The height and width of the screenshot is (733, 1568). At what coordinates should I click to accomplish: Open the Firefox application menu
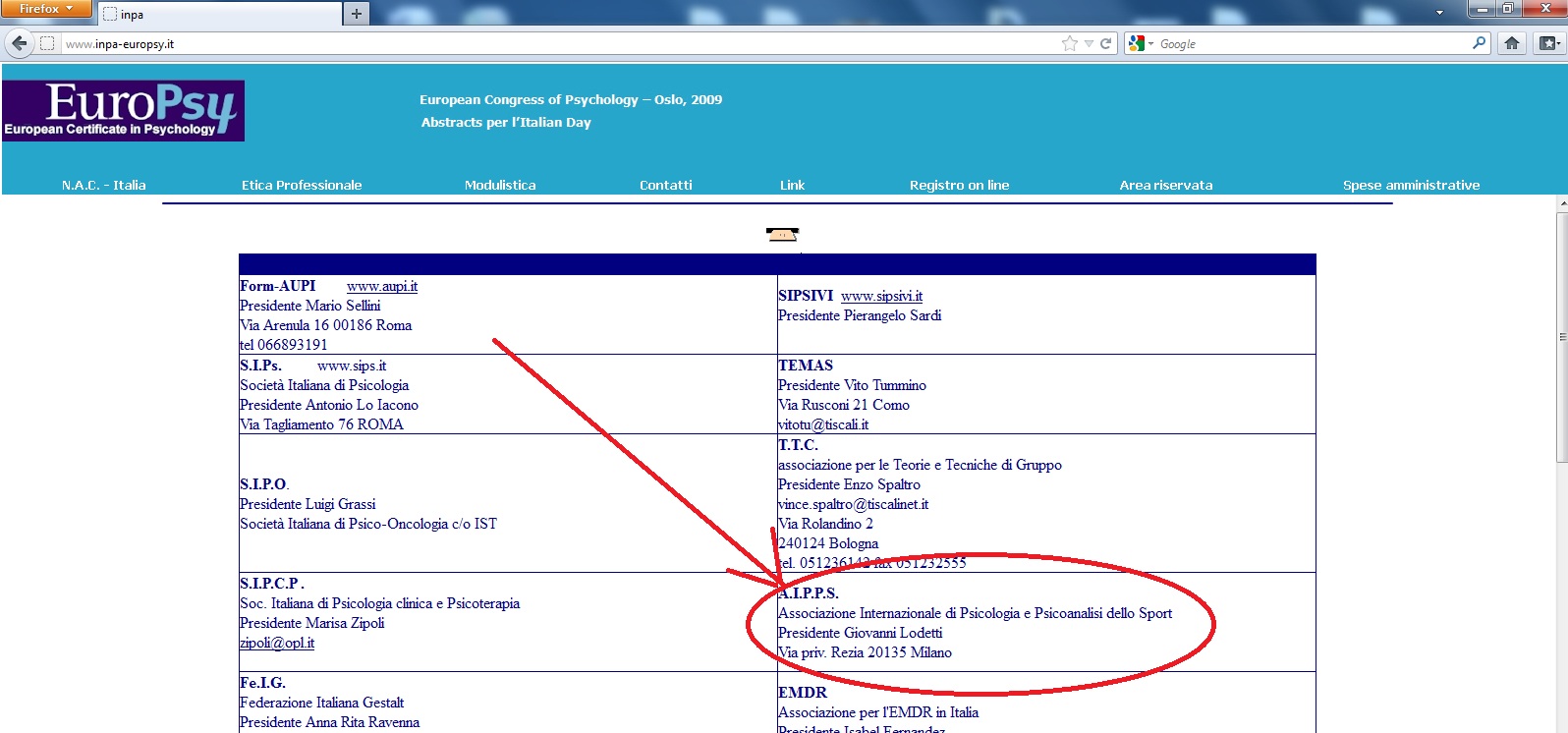[x=46, y=9]
